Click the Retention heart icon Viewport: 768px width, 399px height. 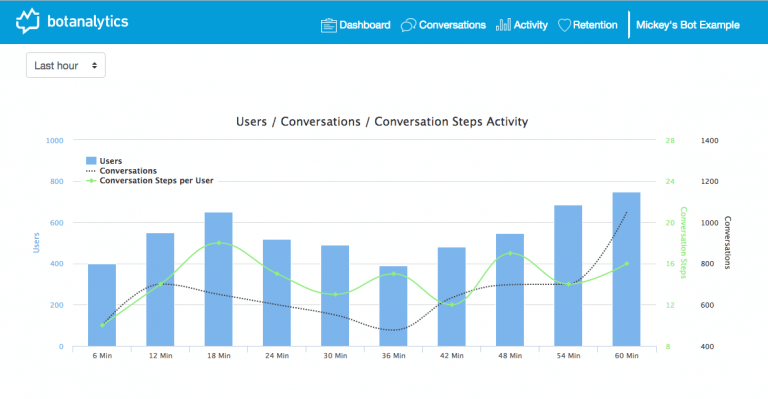click(564, 25)
